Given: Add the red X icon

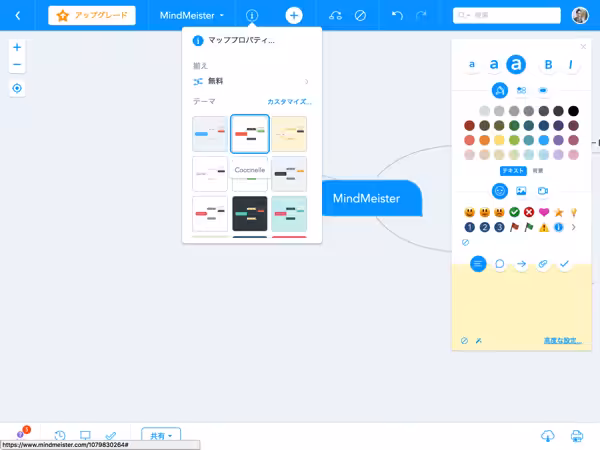Looking at the screenshot, I should 529,212.
